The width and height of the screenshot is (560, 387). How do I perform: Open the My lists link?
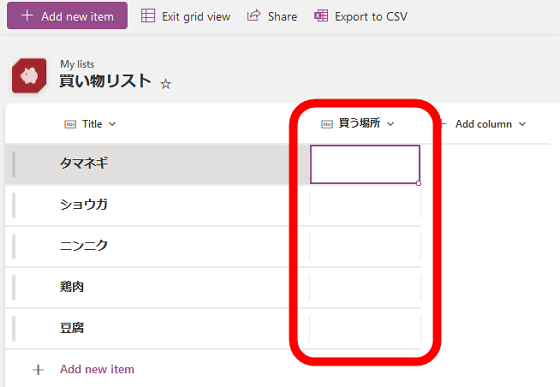tap(77, 64)
